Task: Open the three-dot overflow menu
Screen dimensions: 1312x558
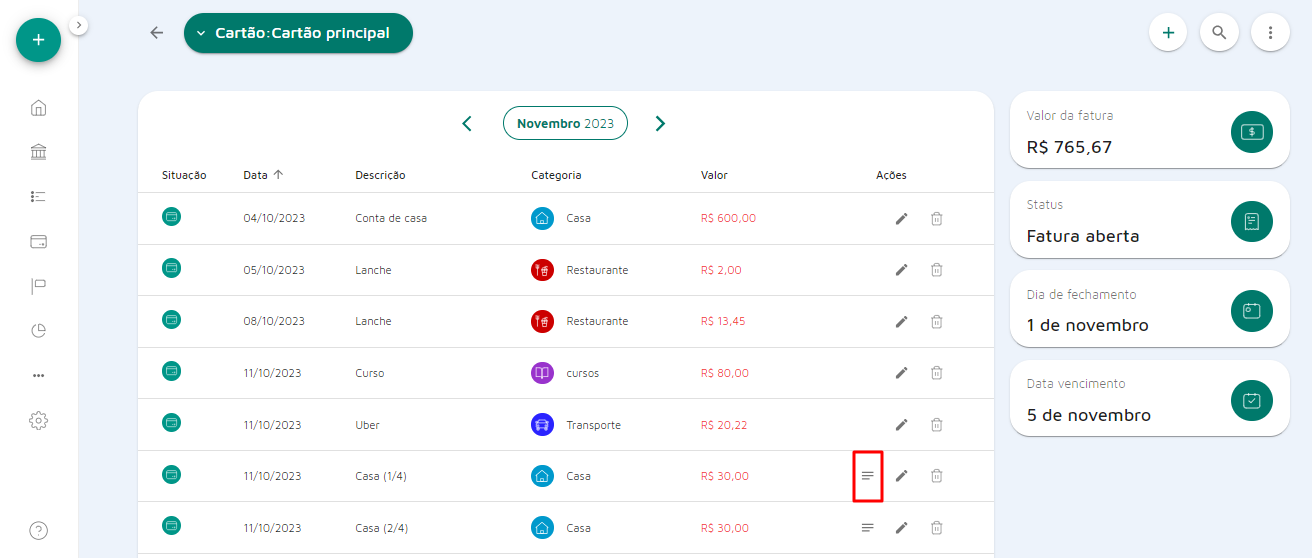Action: (x=1270, y=32)
